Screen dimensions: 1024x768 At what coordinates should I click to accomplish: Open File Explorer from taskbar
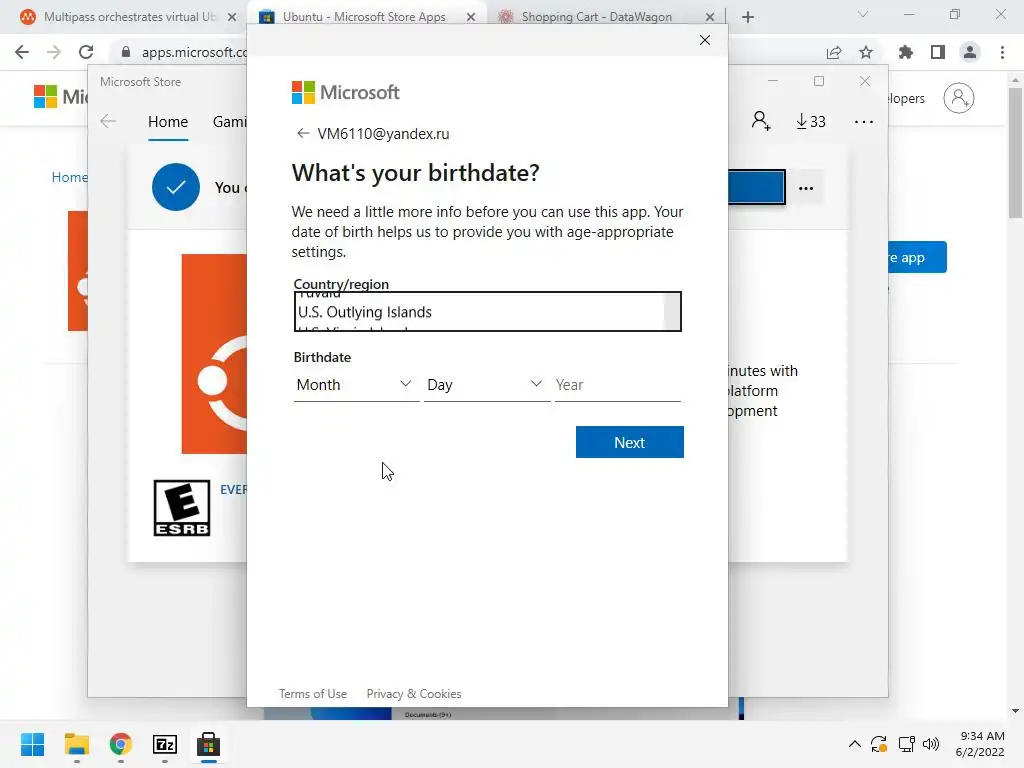click(x=76, y=744)
